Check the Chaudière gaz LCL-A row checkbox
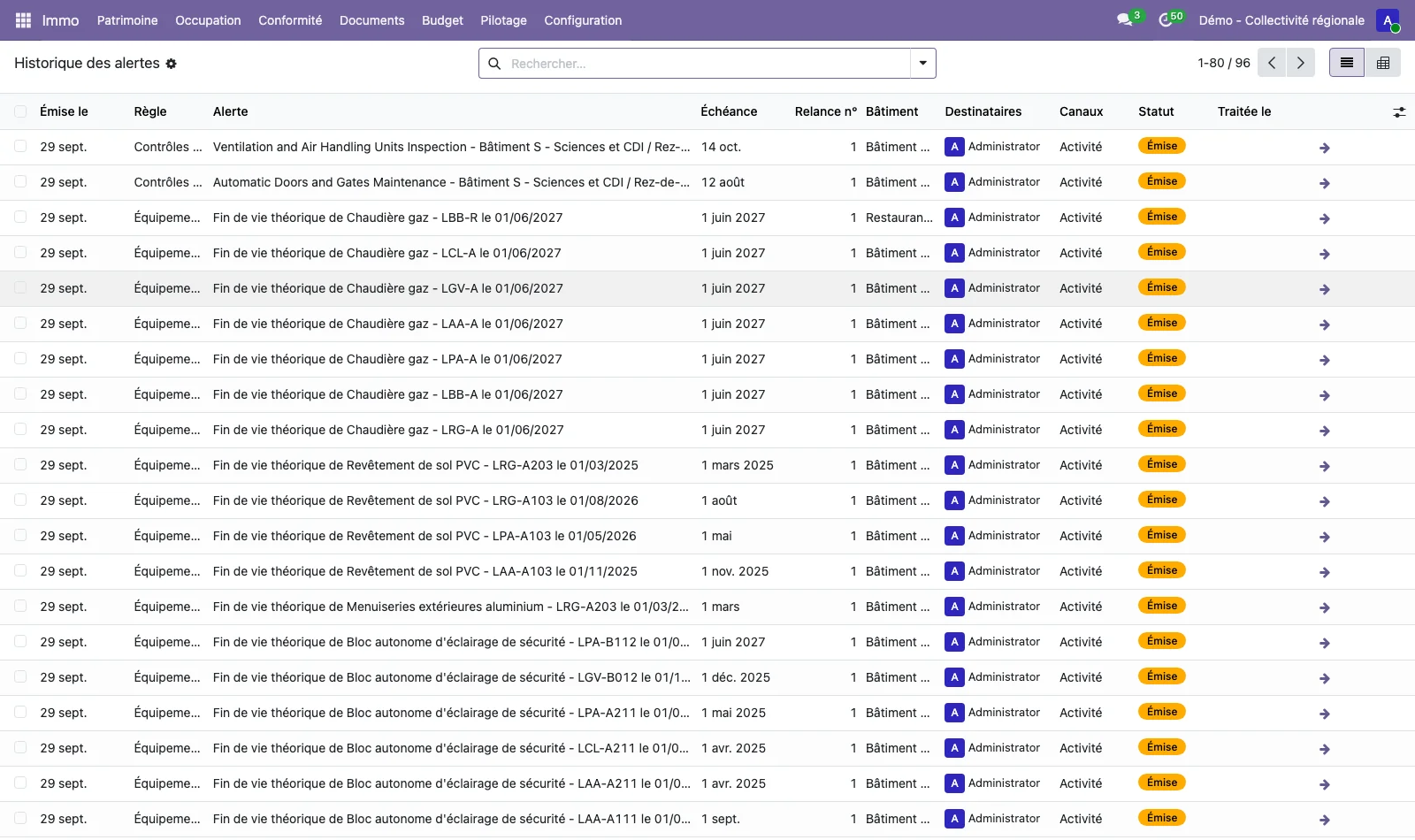The width and height of the screenshot is (1415, 840). tap(20, 253)
